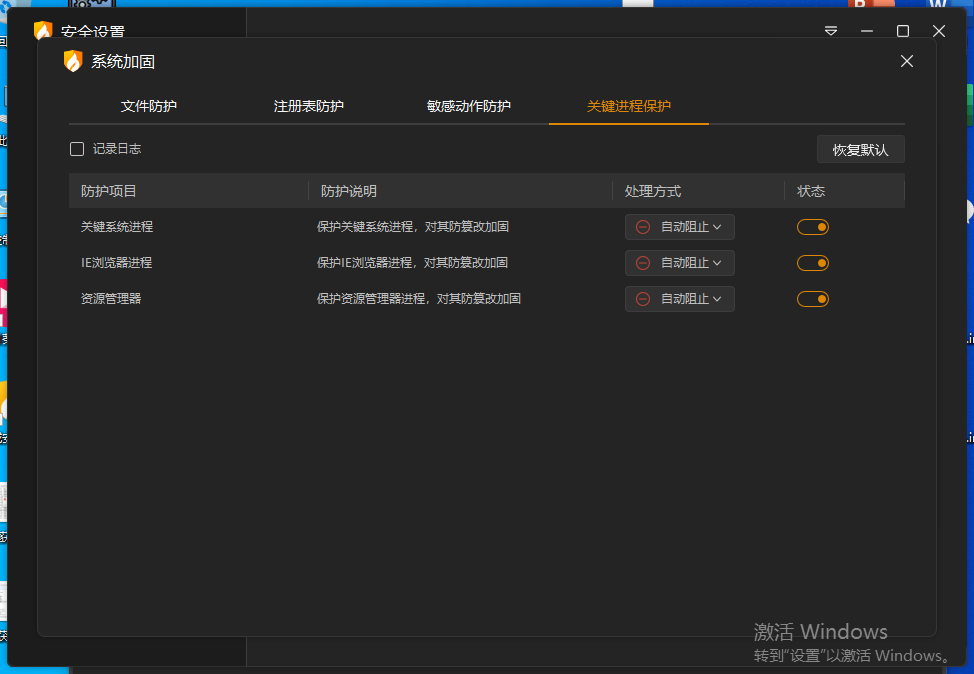
Task: Maximize the 安全设置 window
Action: click(x=903, y=31)
